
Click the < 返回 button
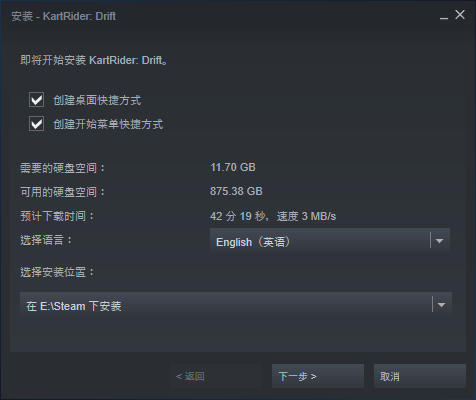pos(216,376)
